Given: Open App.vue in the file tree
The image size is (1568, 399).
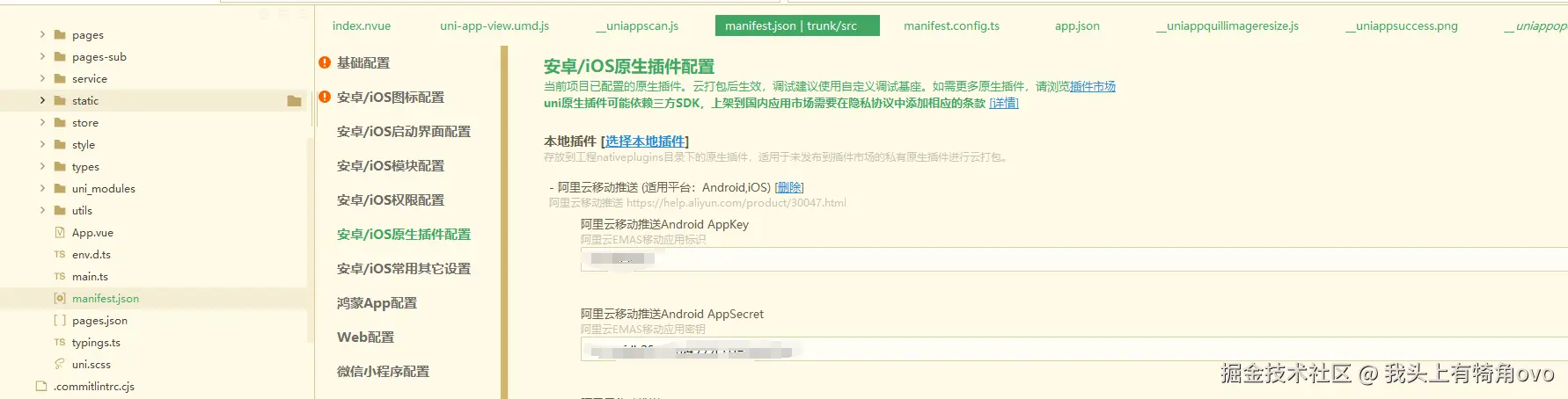Looking at the screenshot, I should [92, 232].
